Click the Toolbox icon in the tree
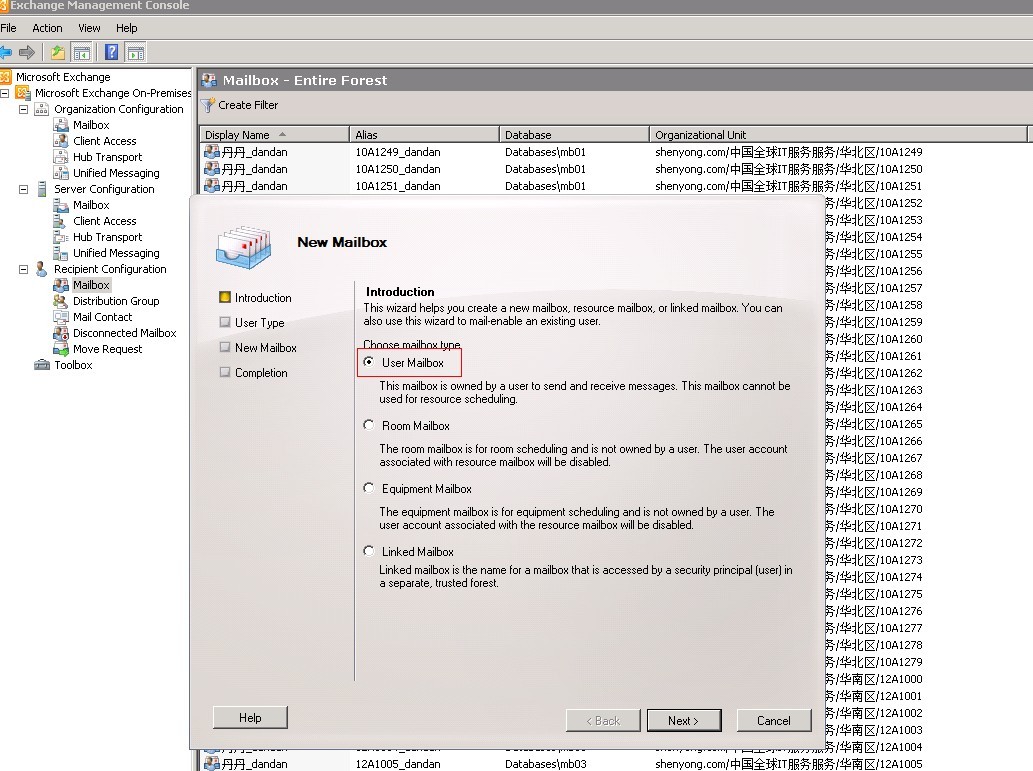 42,365
